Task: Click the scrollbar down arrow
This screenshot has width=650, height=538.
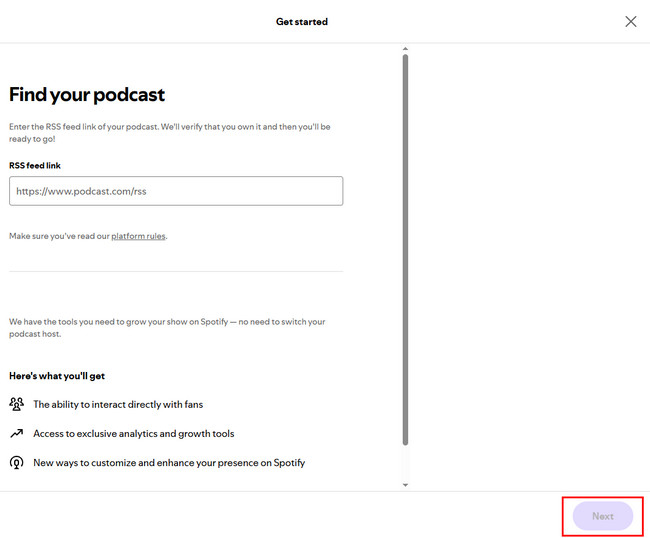Action: click(405, 485)
